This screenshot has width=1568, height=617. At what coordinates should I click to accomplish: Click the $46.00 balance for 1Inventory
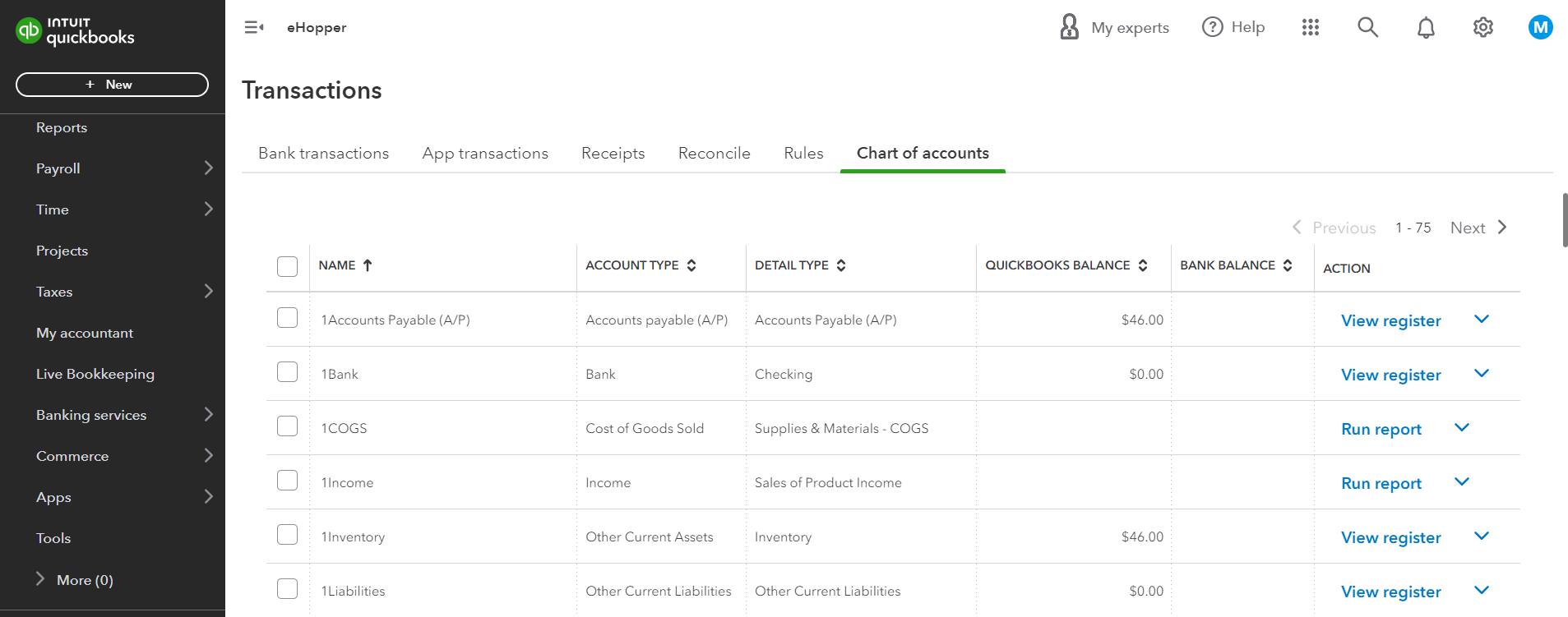click(1142, 536)
